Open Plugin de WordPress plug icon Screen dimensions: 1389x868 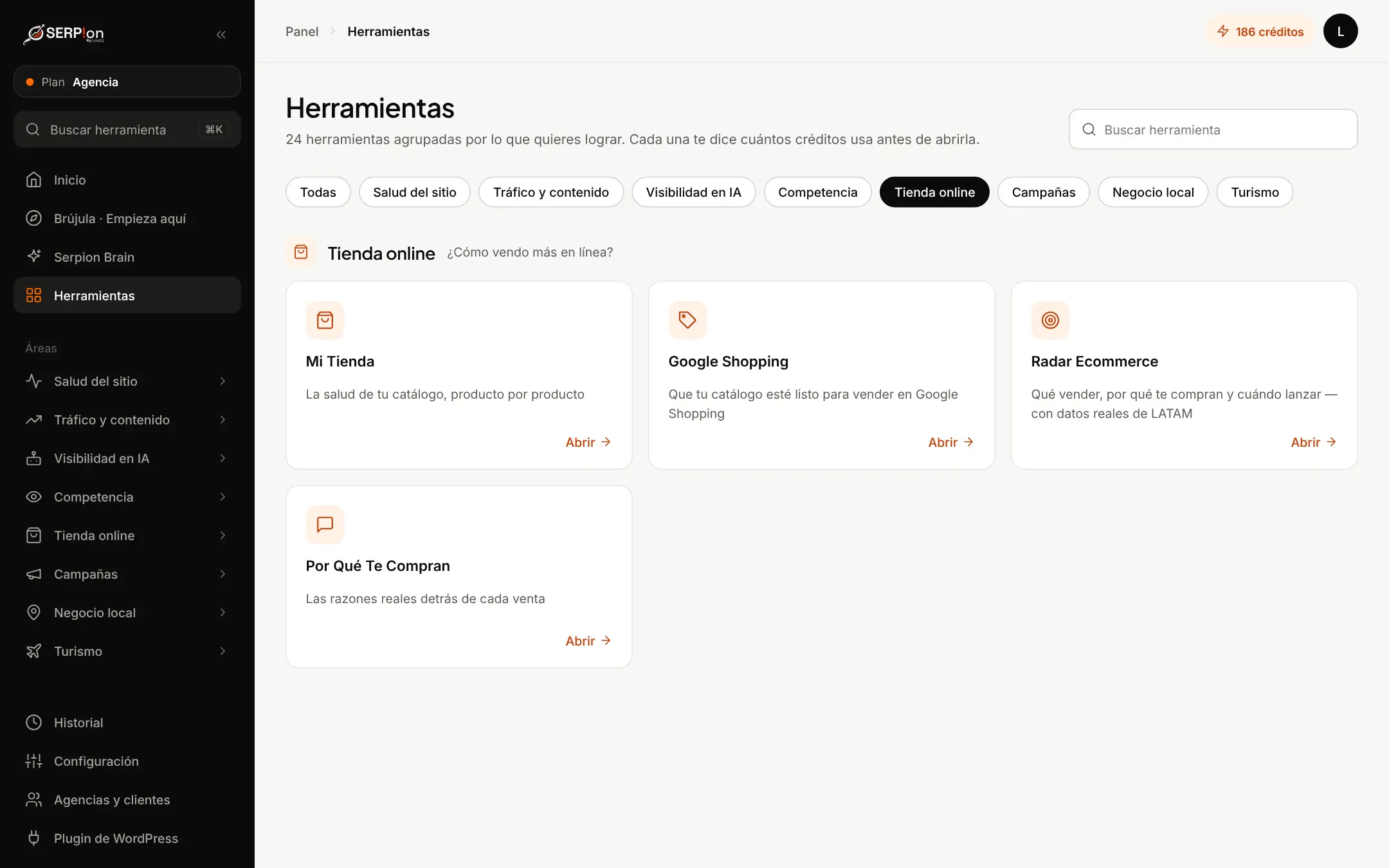[x=33, y=838]
